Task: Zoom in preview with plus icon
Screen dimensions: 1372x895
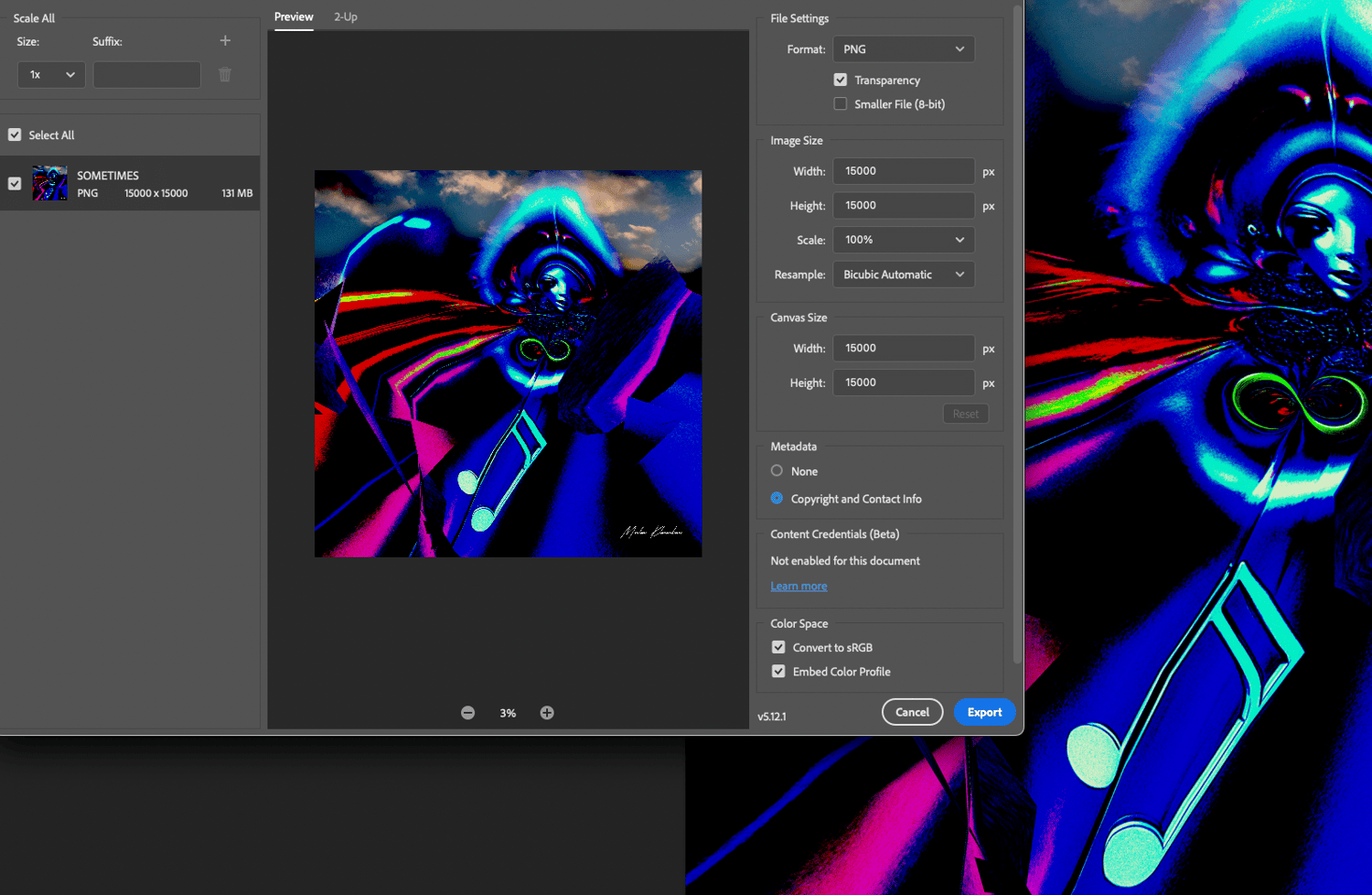Action: [547, 713]
